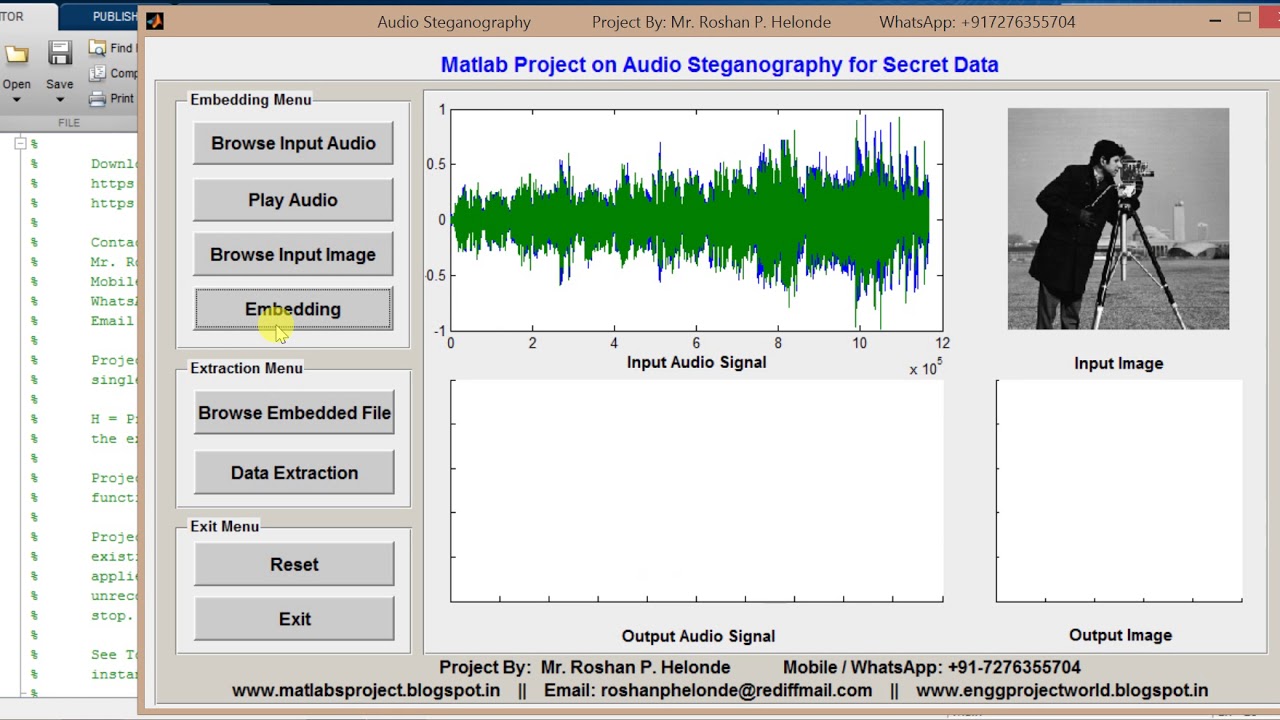
Task: Click the Reset button
Action: coord(294,565)
